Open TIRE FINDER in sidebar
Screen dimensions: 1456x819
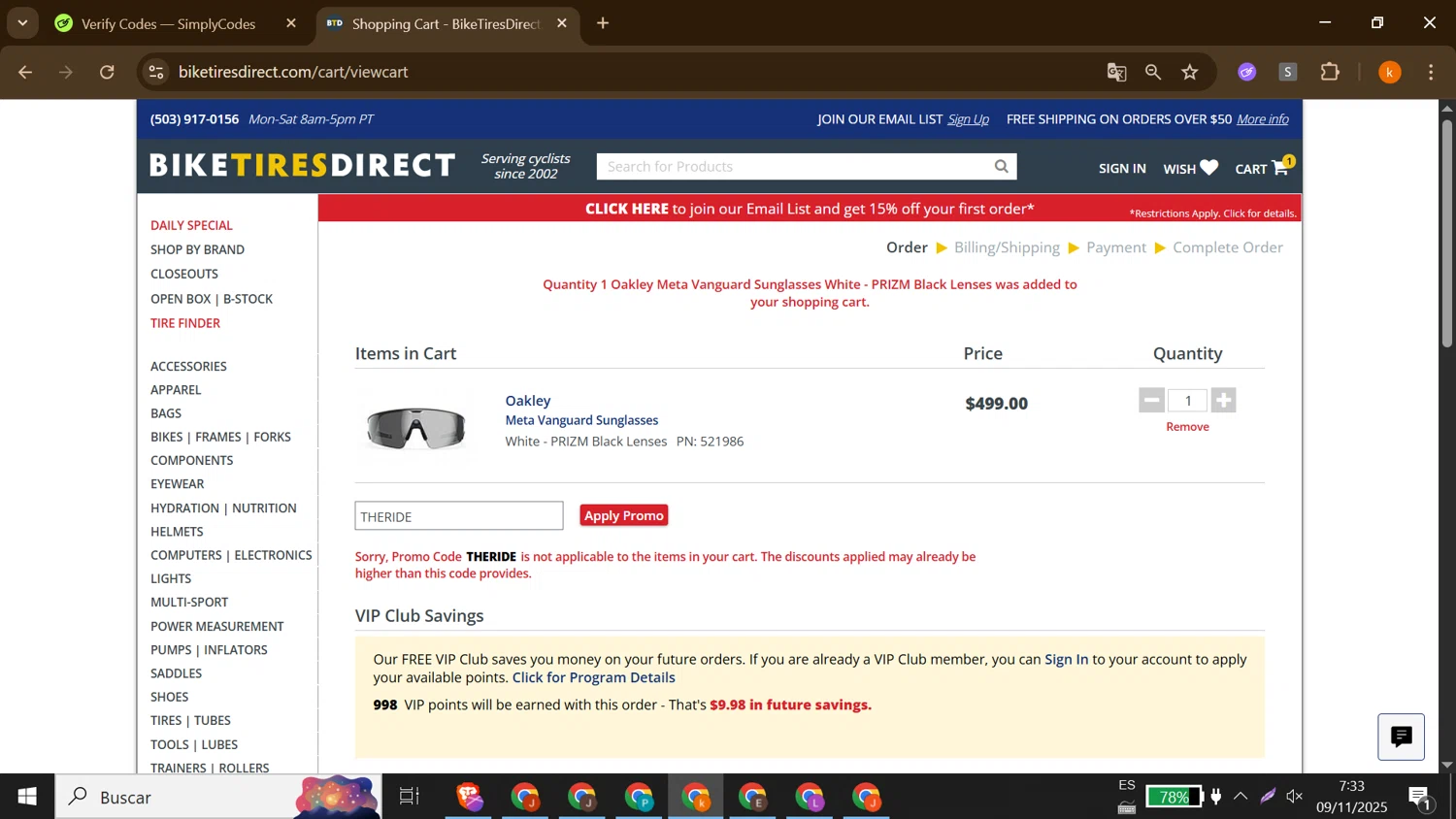point(185,323)
